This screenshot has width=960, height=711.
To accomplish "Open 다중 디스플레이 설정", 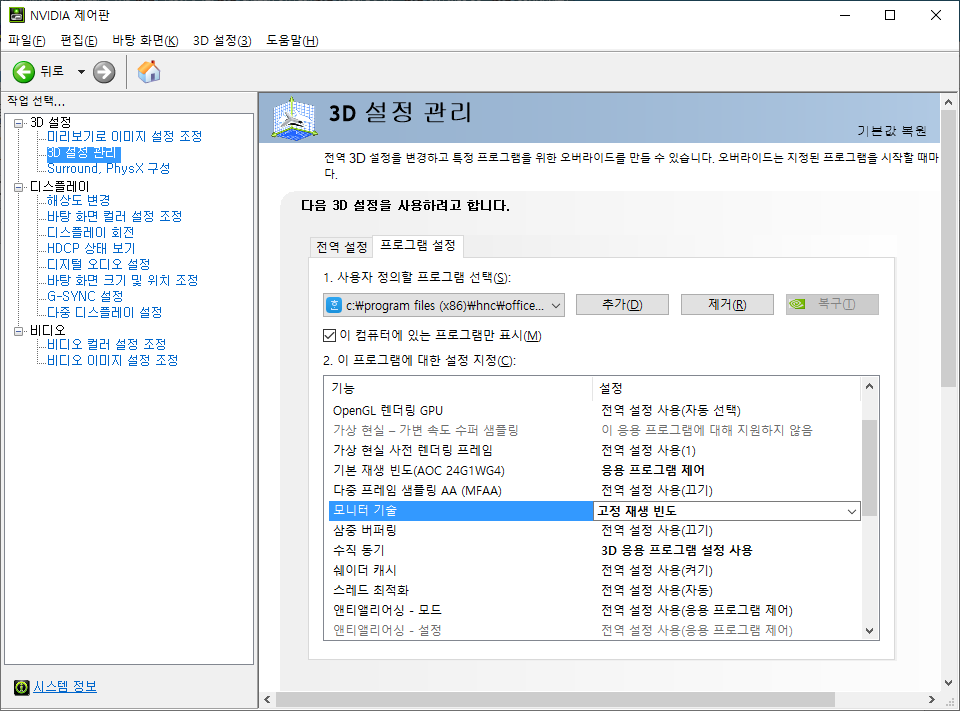I will pyautogui.click(x=105, y=312).
